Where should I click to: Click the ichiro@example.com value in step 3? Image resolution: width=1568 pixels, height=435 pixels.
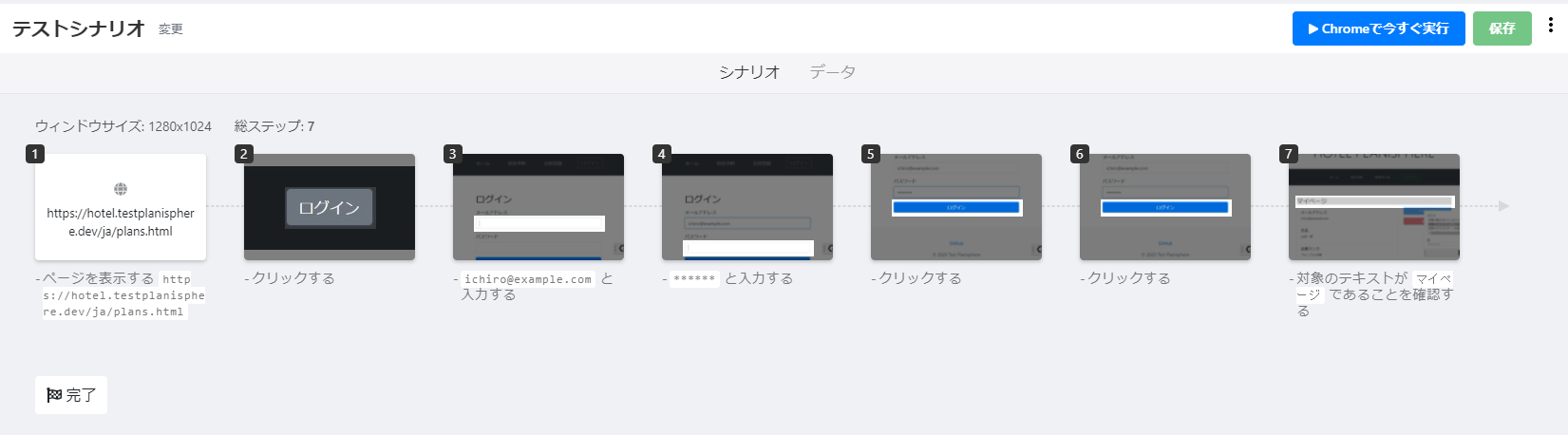click(528, 279)
